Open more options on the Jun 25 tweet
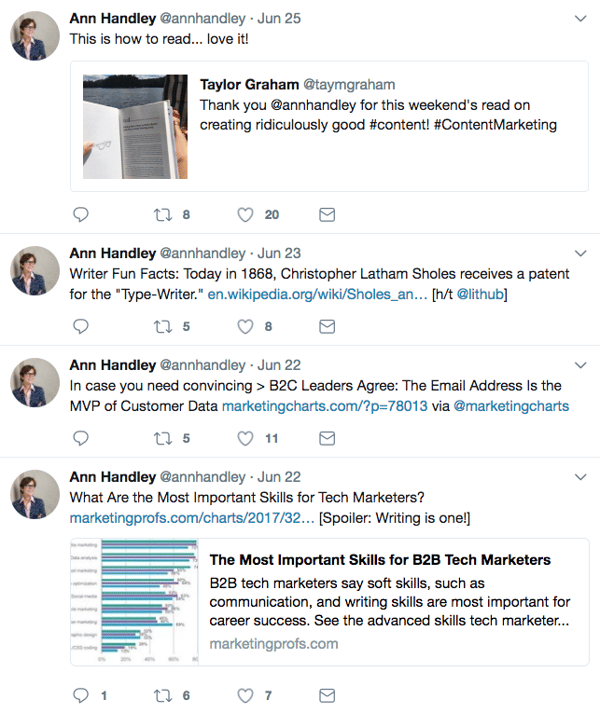Screen dimensions: 600x713 [581, 19]
